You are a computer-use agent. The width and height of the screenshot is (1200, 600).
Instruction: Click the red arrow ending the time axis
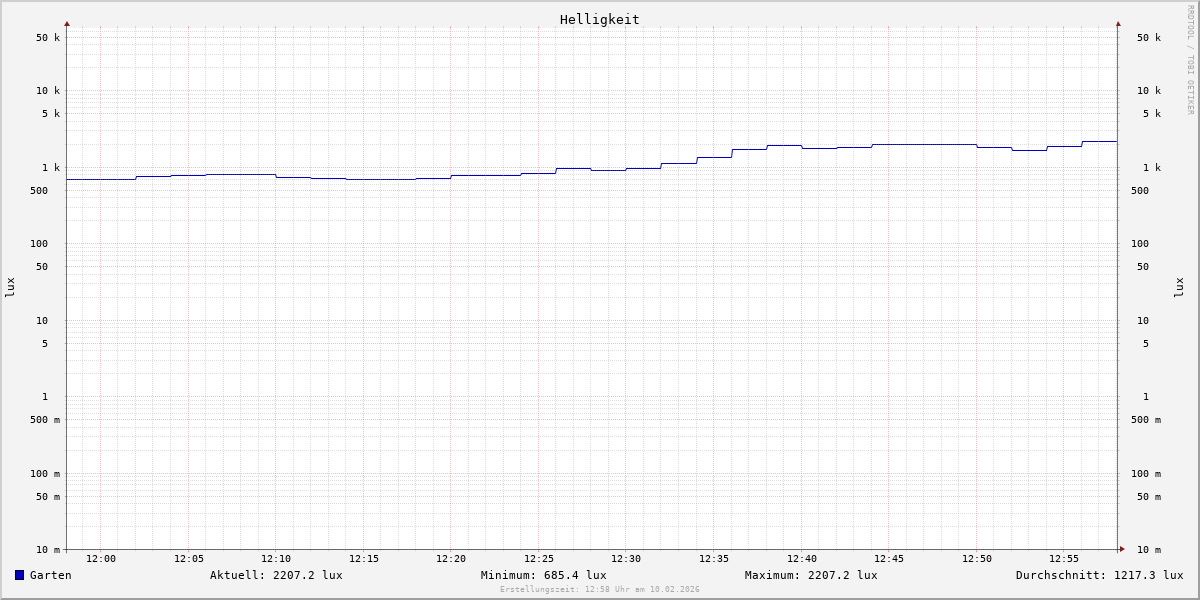1121,548
